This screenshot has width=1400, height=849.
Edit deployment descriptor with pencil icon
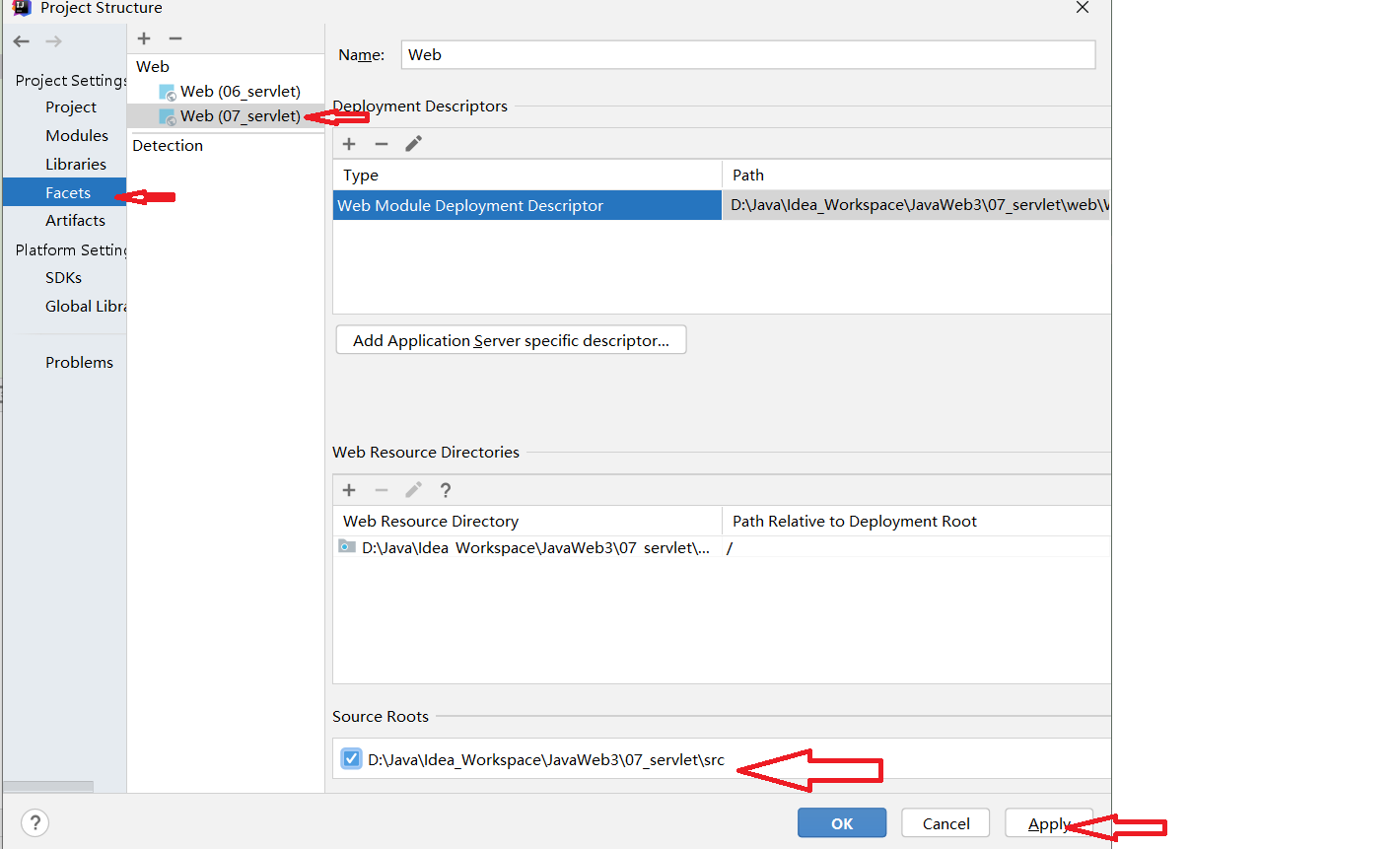pyautogui.click(x=414, y=144)
